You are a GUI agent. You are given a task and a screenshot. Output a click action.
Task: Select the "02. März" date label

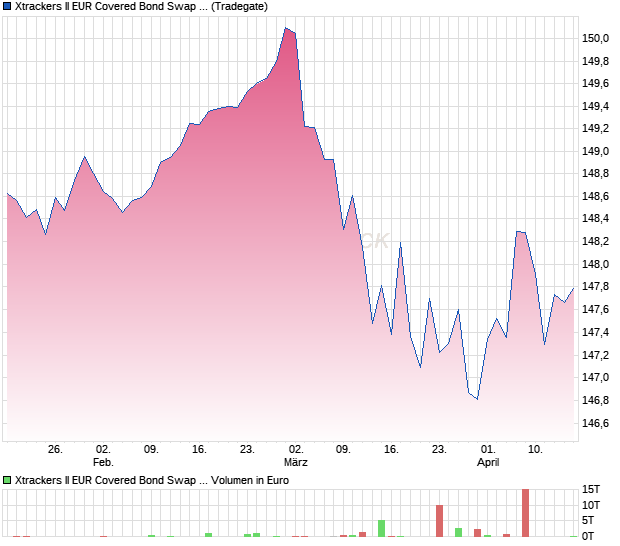[295, 456]
